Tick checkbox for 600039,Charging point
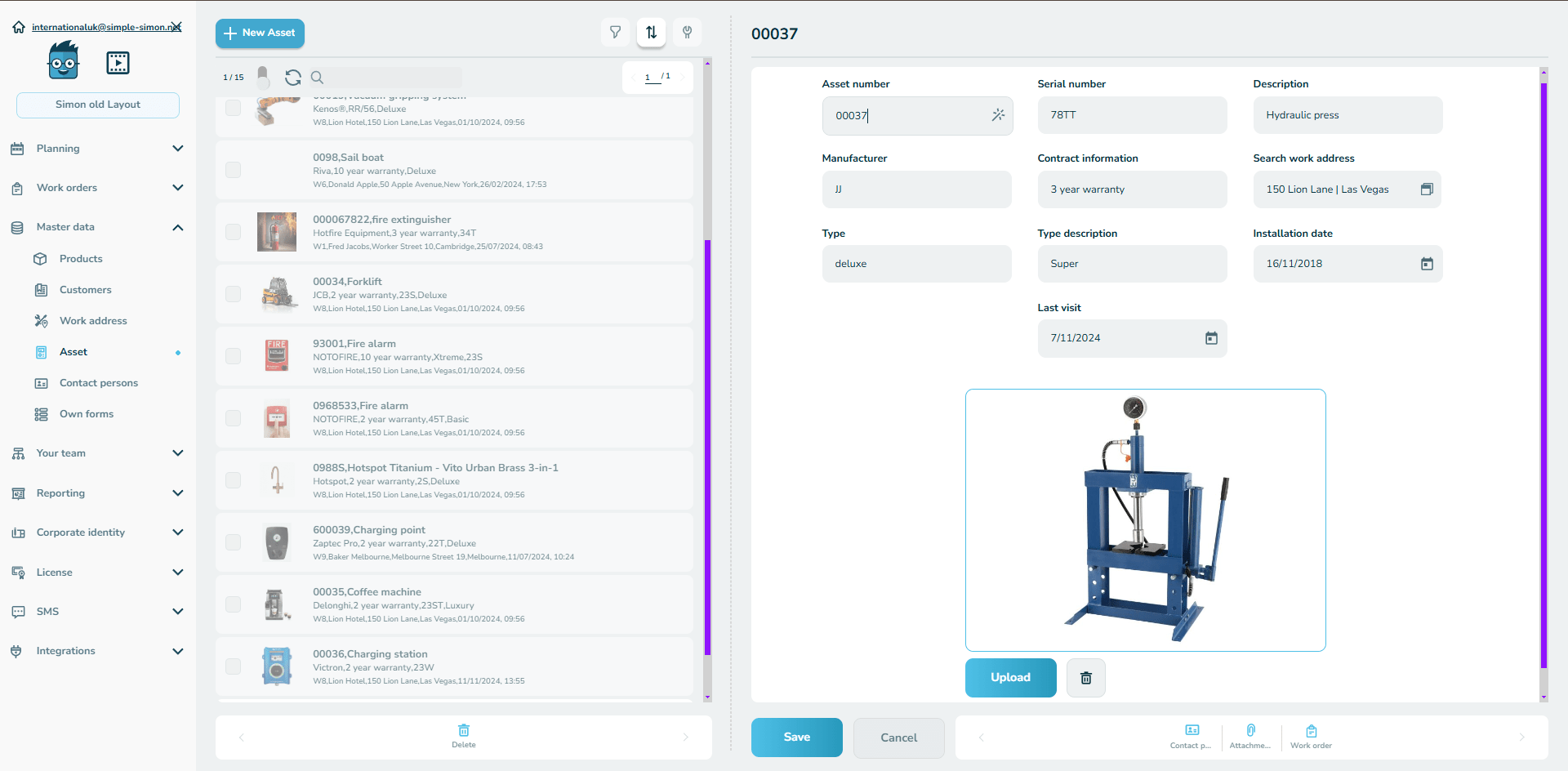The width and height of the screenshot is (1568, 771). pyautogui.click(x=234, y=542)
